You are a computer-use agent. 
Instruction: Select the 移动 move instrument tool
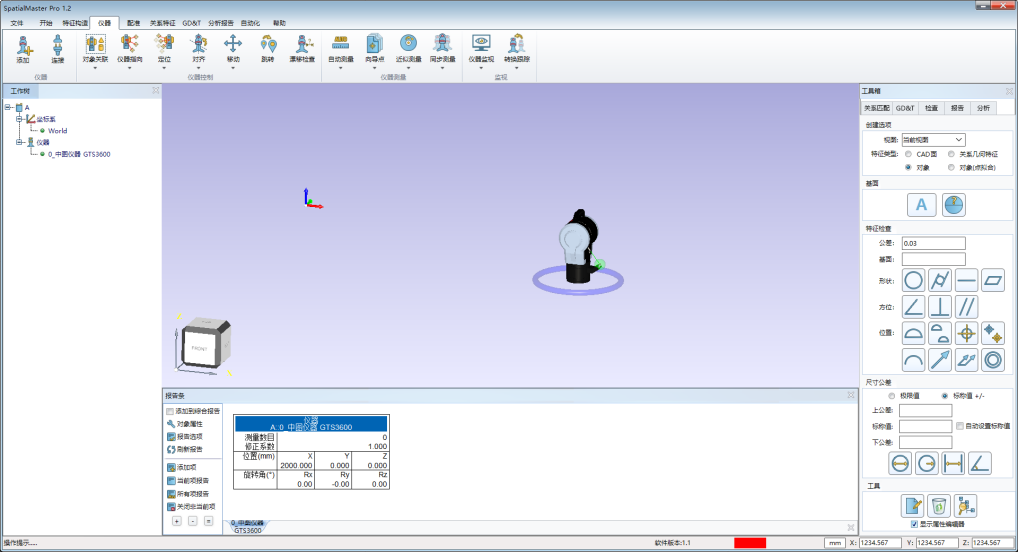233,47
